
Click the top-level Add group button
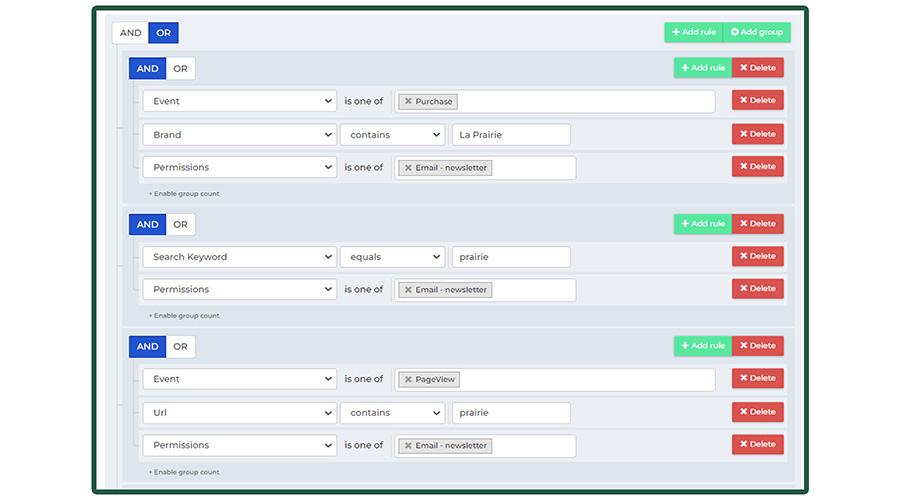coord(757,32)
